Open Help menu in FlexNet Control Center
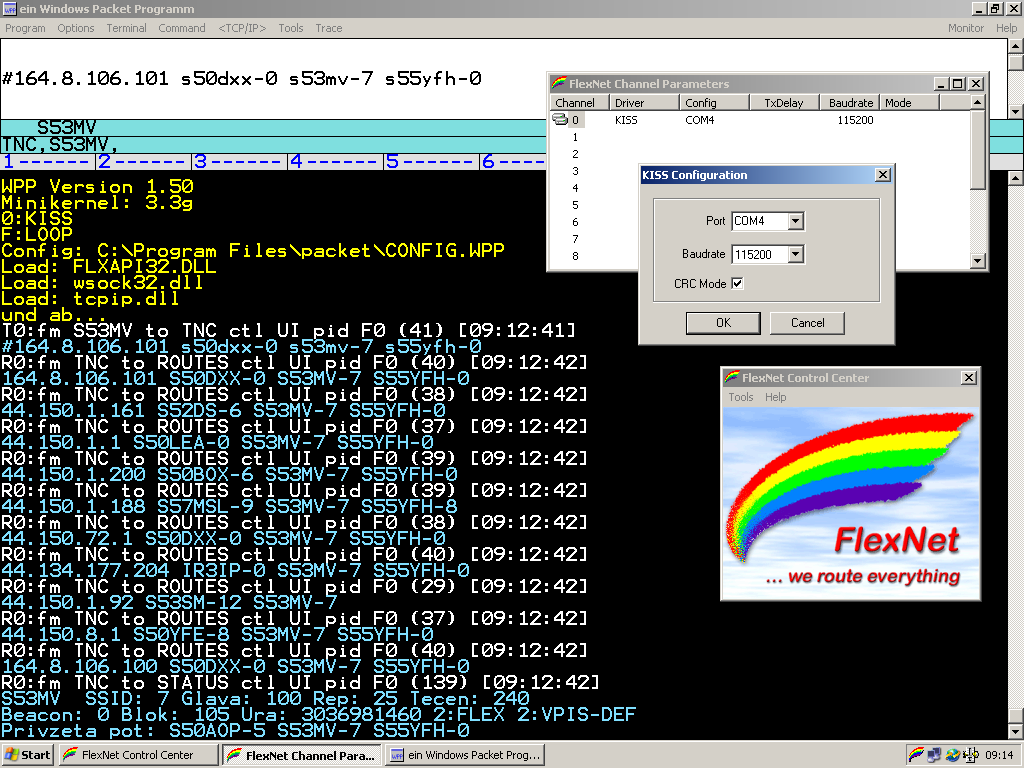 pyautogui.click(x=775, y=397)
